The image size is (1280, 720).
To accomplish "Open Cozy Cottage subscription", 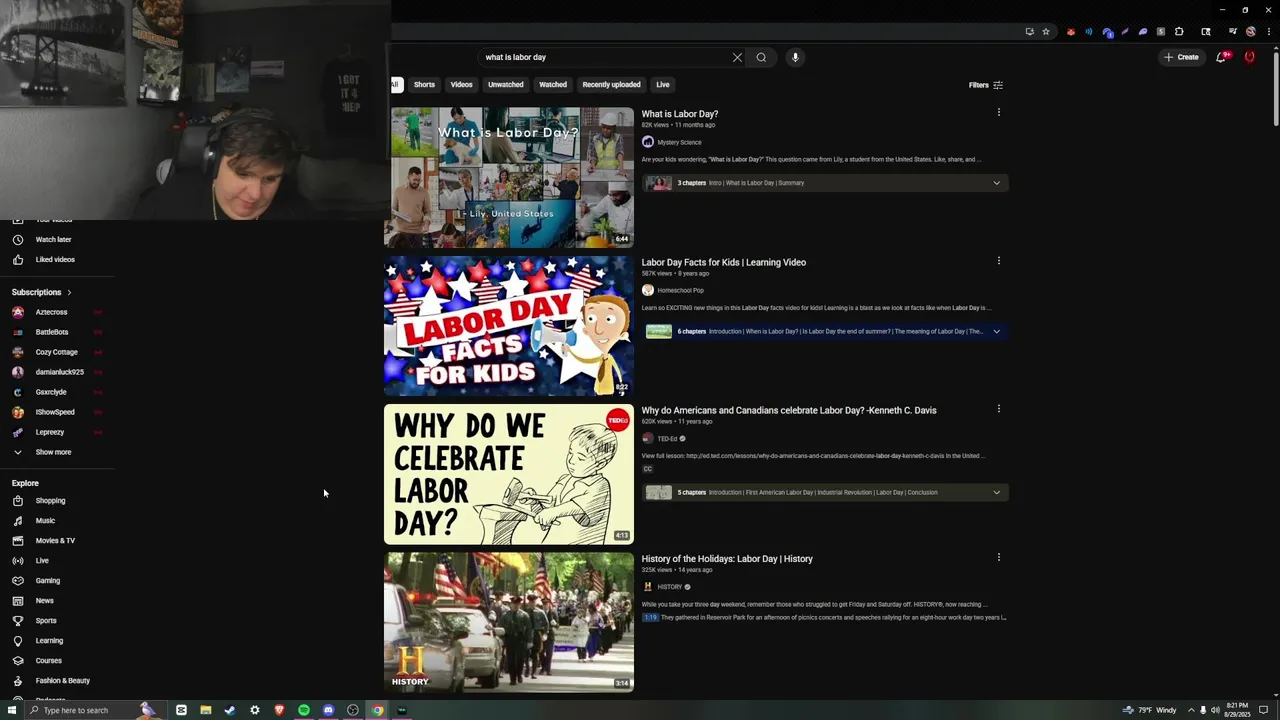I will coord(56,352).
